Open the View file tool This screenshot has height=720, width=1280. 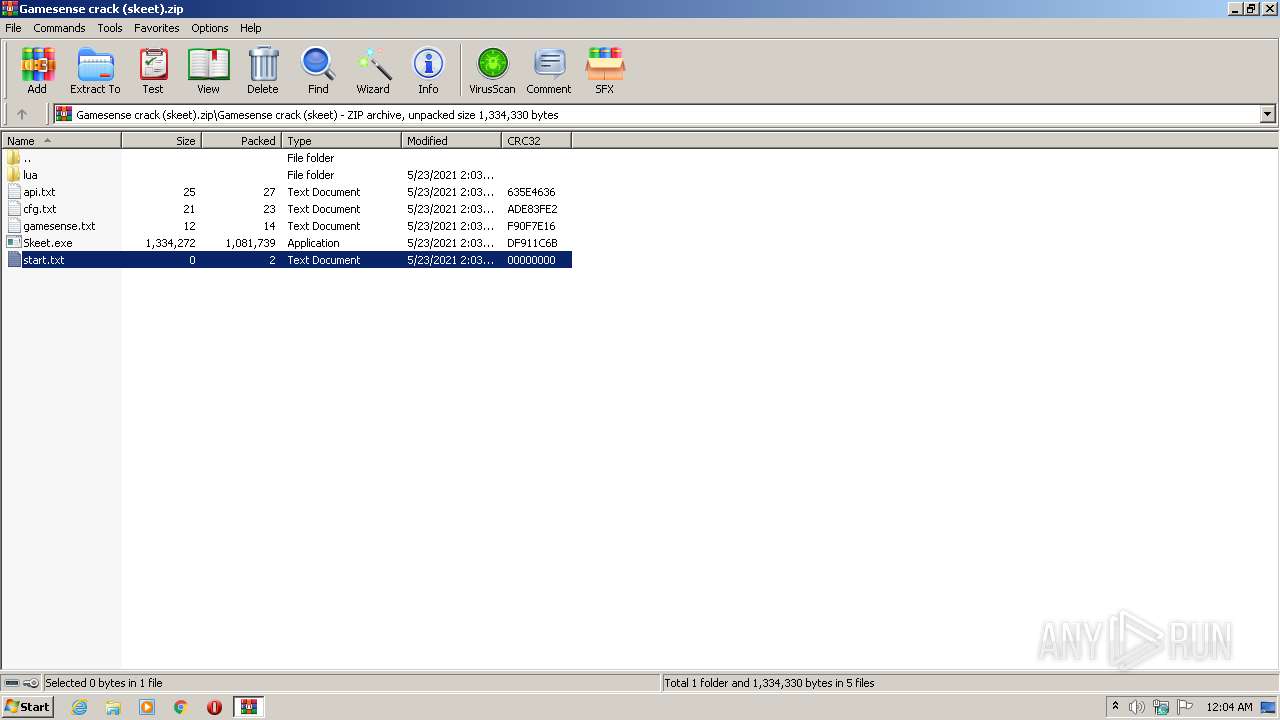pos(208,70)
